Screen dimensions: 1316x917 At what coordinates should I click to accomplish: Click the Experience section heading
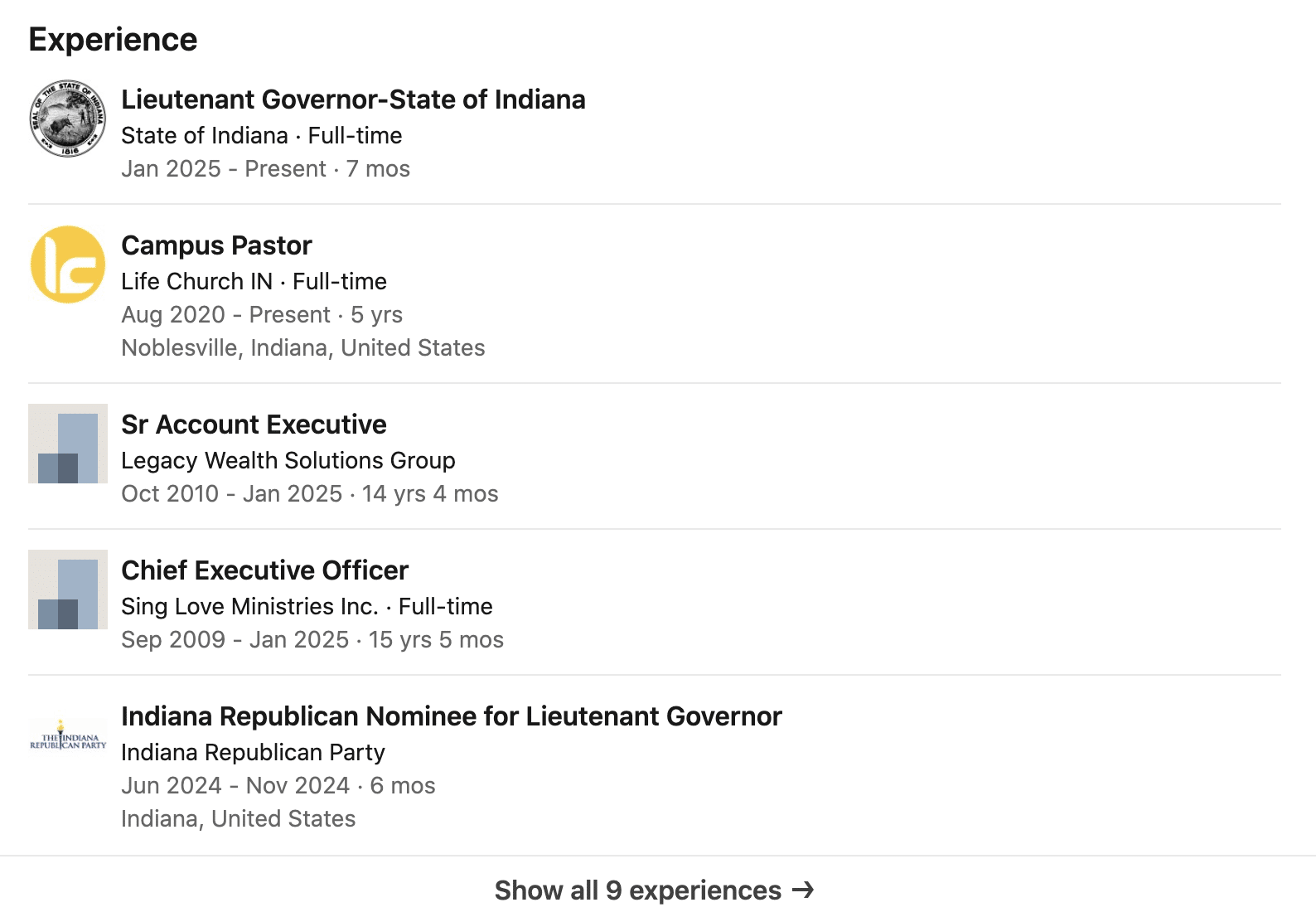click(x=113, y=40)
